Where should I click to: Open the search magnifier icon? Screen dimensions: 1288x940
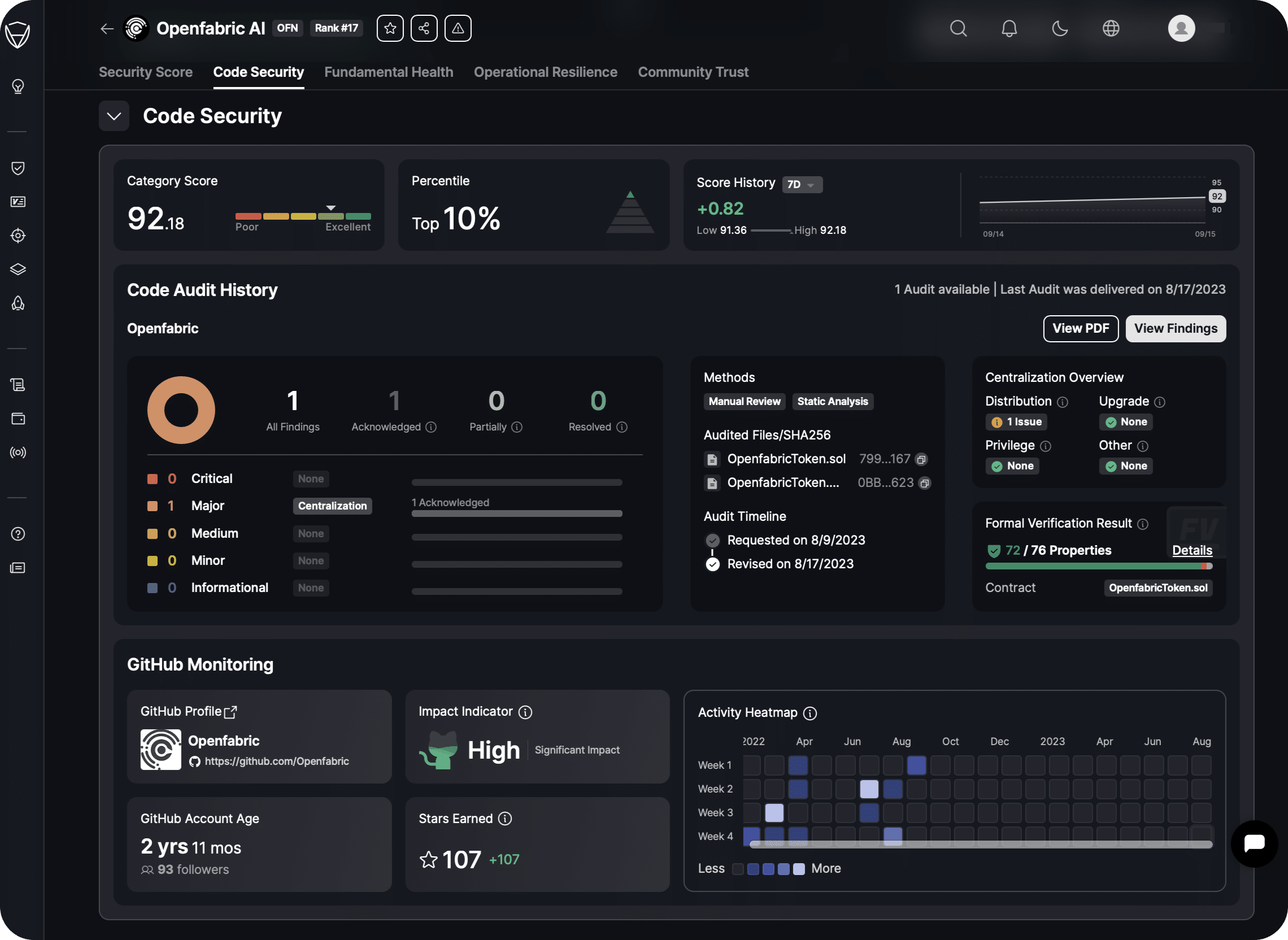[x=959, y=28]
